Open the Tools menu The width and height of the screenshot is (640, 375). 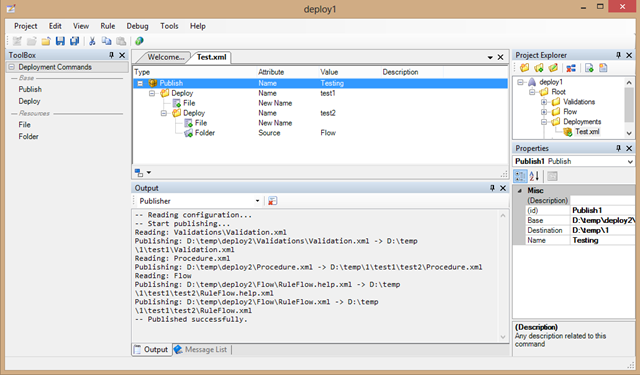tap(169, 26)
